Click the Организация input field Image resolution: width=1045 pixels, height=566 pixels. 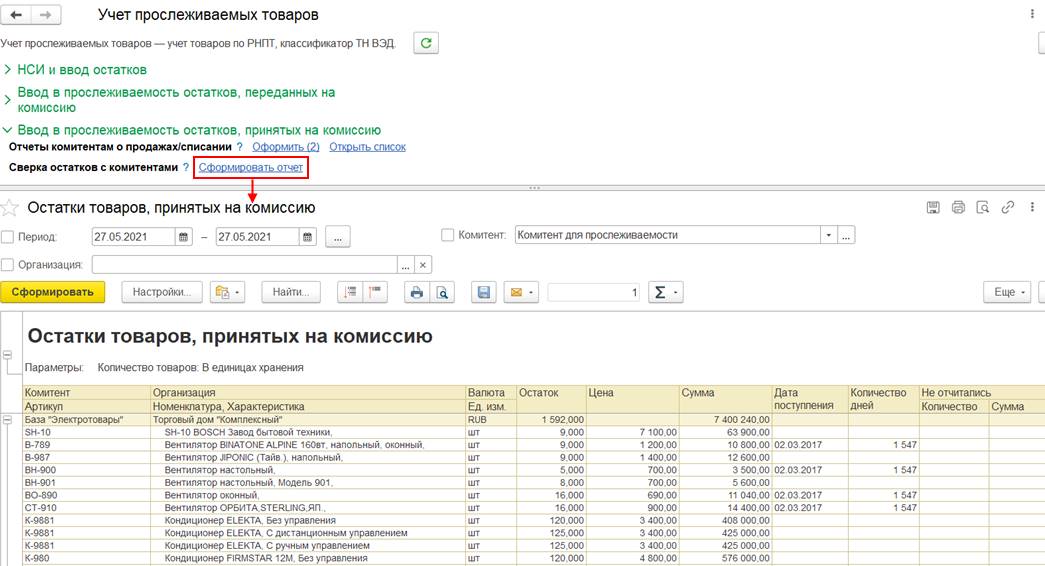[x=245, y=265]
